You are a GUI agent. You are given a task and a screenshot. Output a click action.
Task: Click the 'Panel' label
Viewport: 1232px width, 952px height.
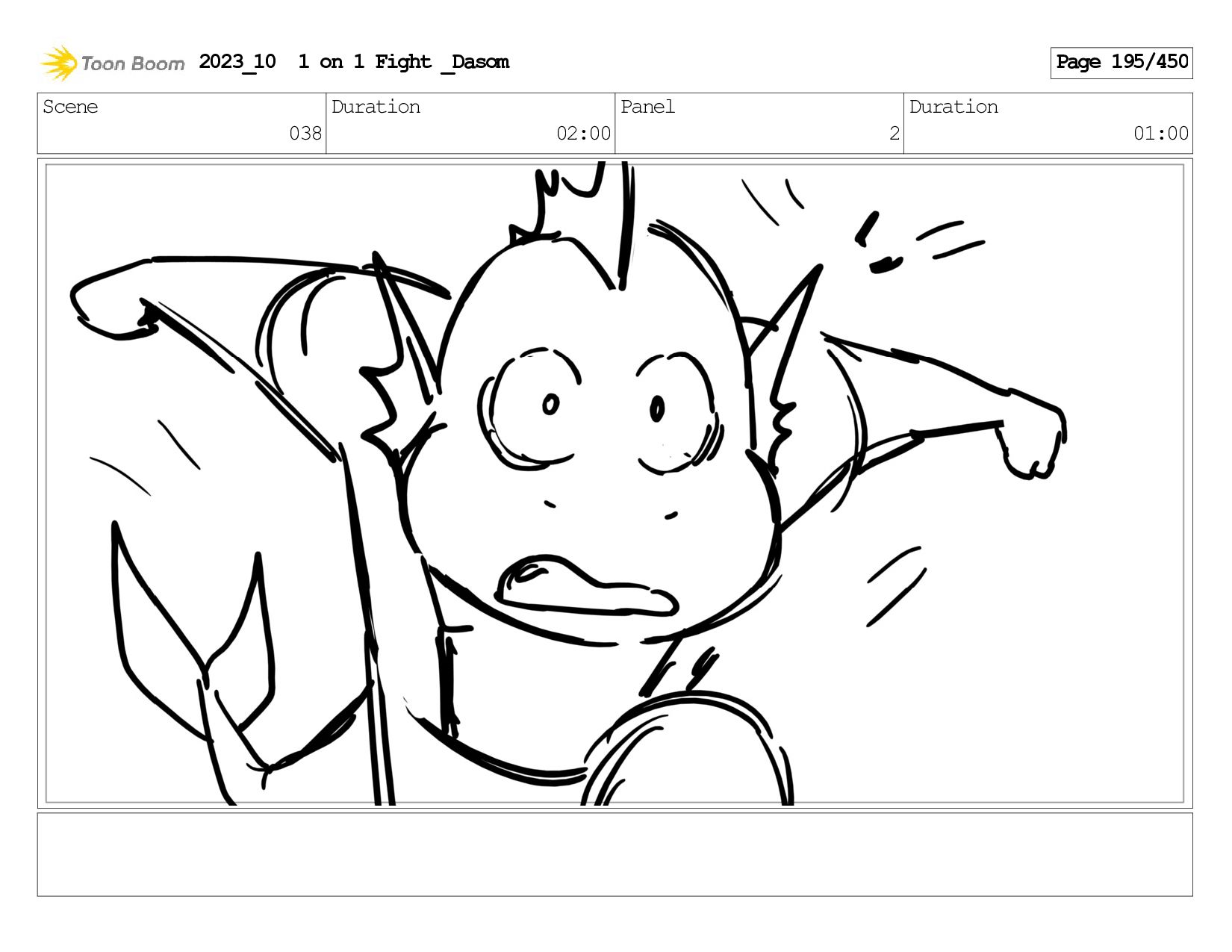[647, 107]
